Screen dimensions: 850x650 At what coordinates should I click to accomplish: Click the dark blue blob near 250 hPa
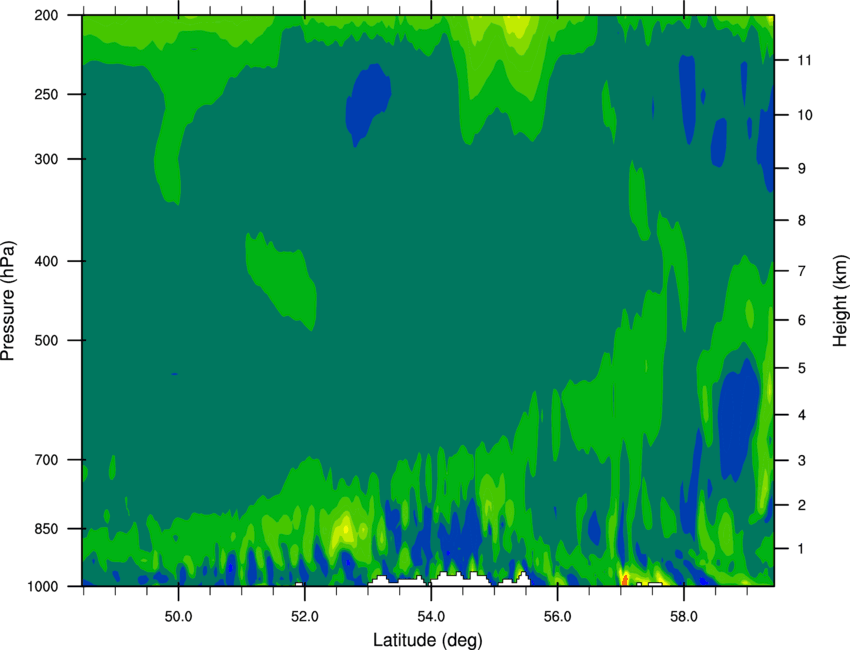(368, 103)
